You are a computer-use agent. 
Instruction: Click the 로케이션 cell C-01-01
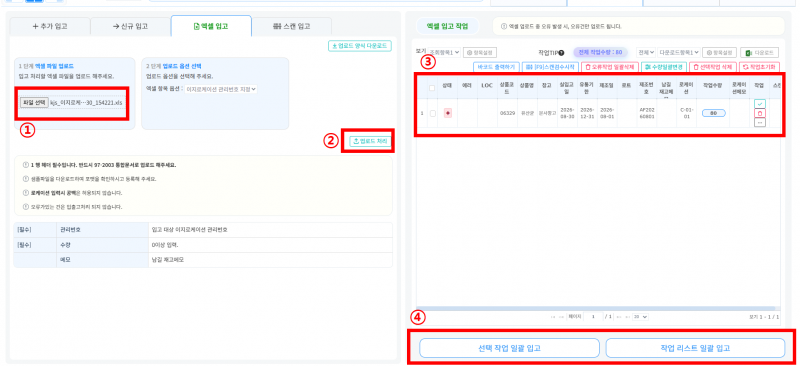coord(687,113)
